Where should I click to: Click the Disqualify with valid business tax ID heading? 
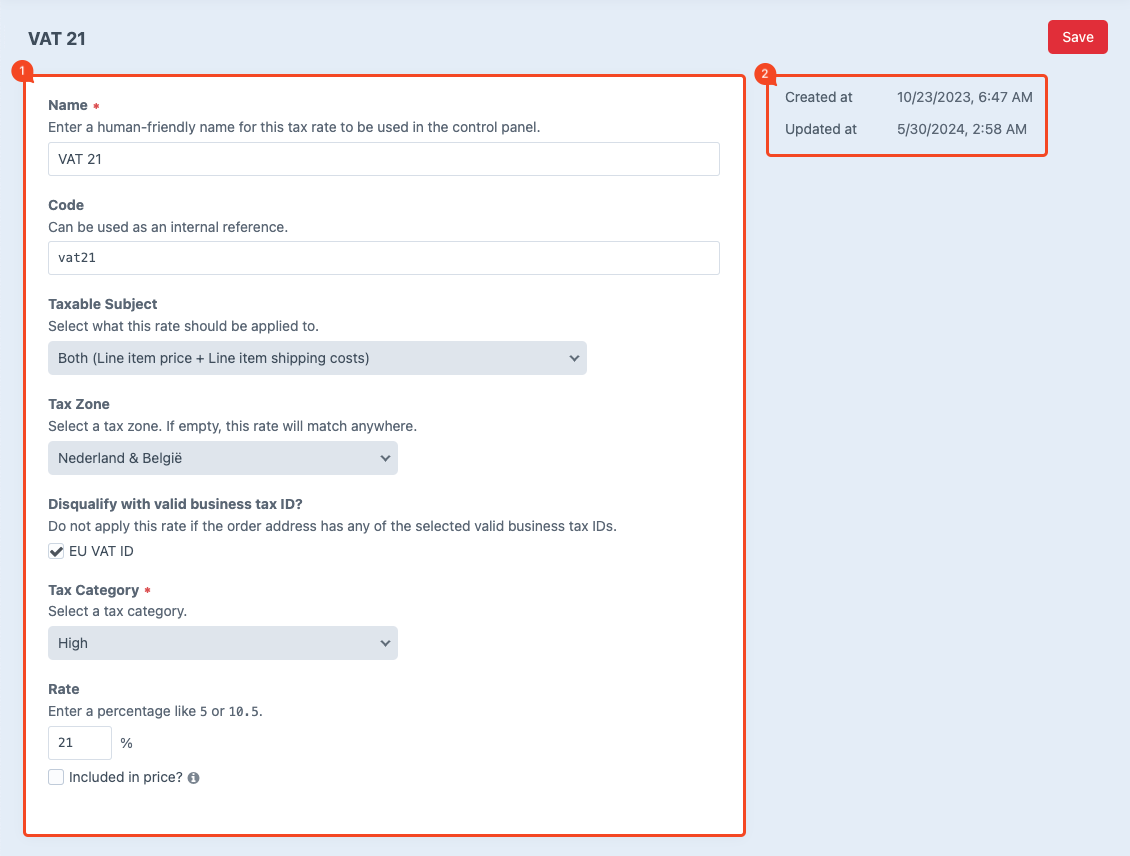tap(175, 504)
